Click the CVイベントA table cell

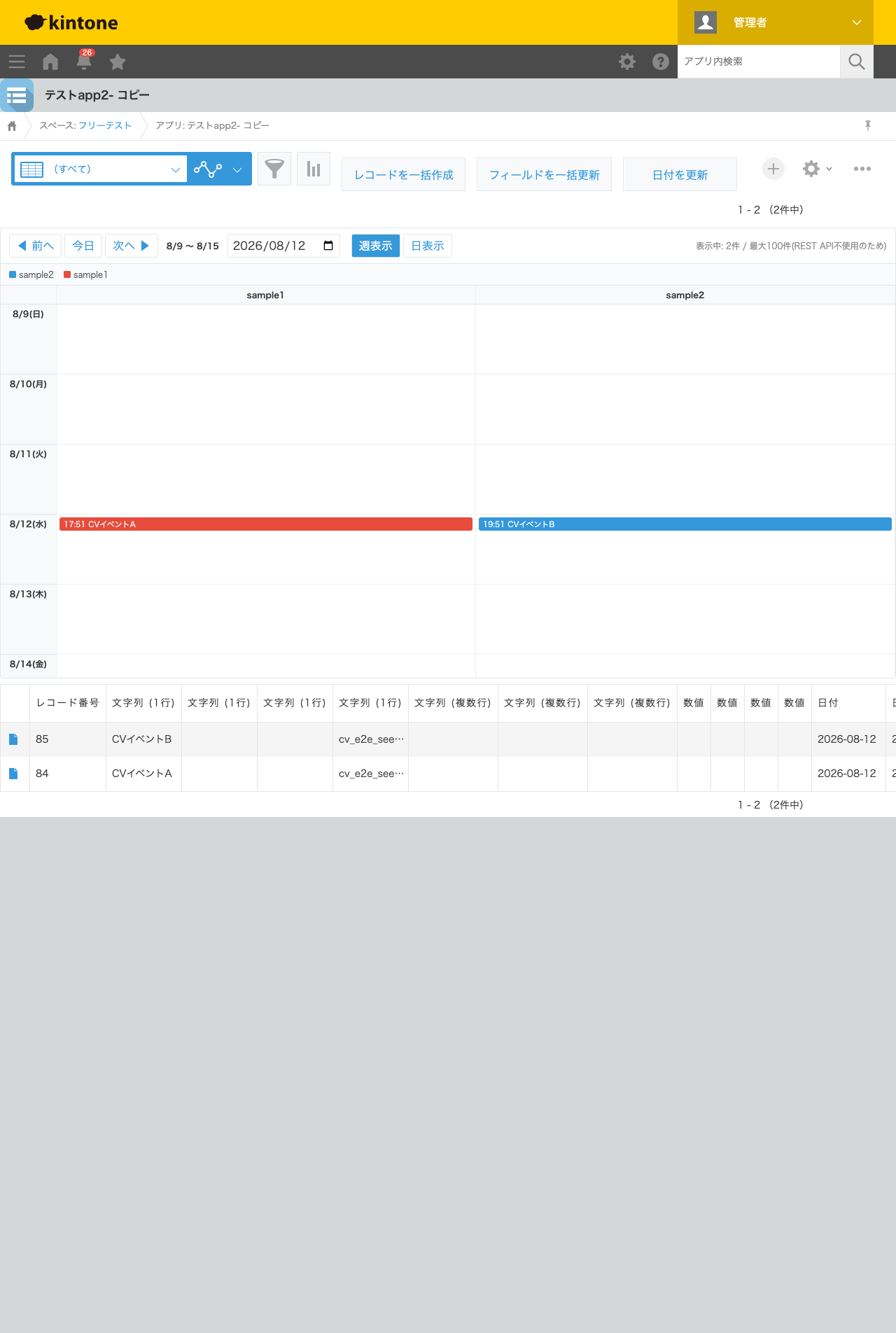tap(143, 774)
